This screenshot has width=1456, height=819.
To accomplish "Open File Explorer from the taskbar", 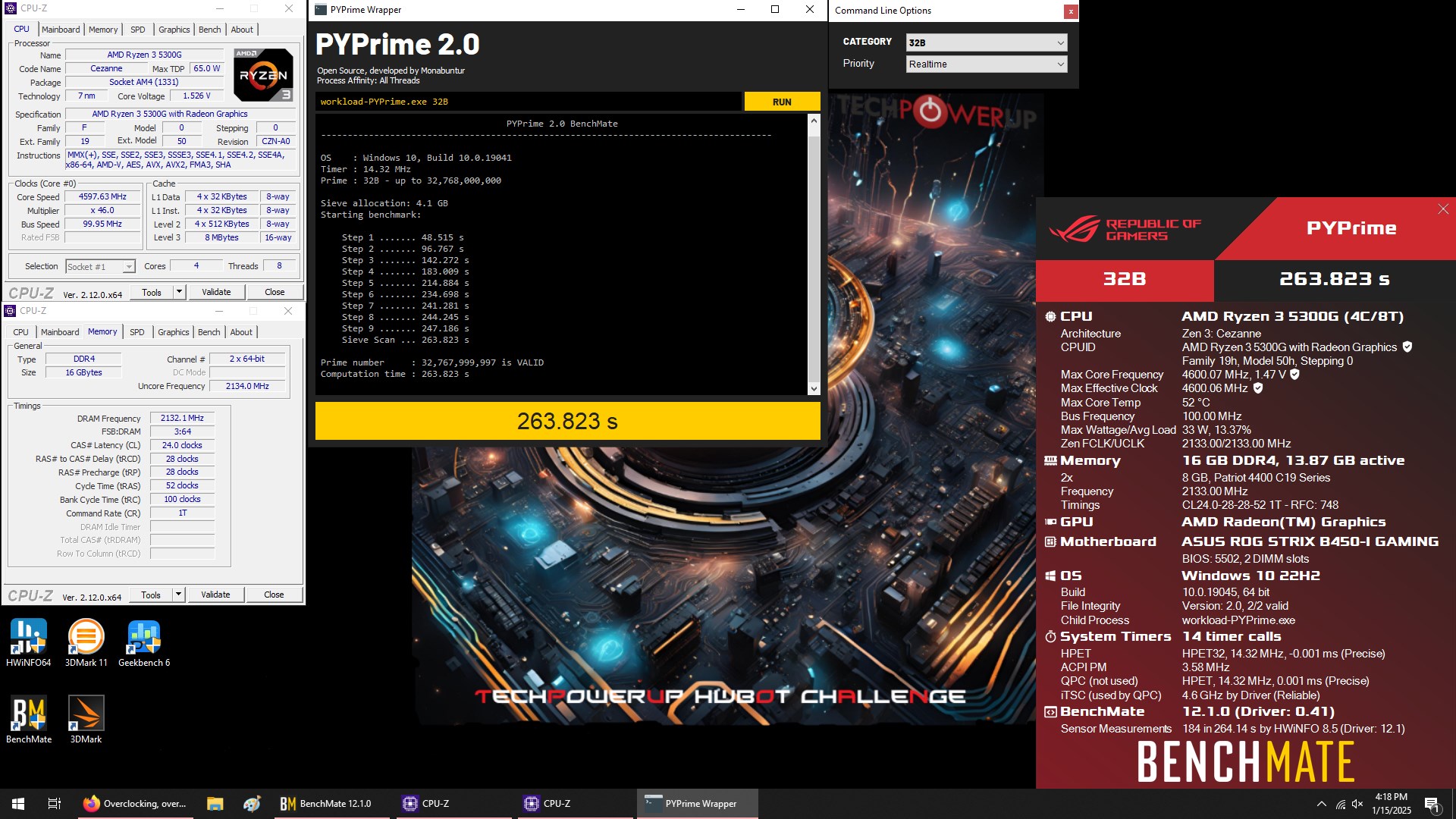I will [215, 804].
